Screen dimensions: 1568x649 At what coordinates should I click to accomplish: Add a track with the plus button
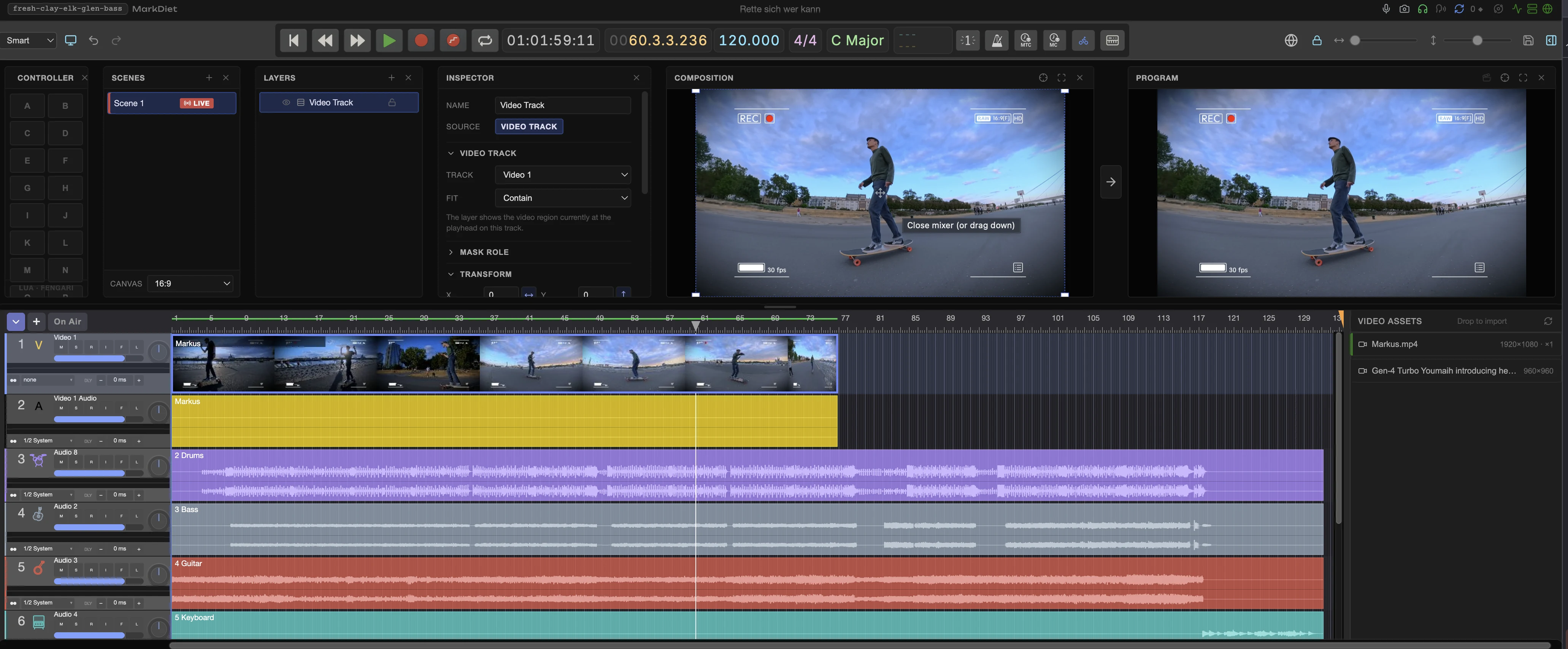(37, 321)
